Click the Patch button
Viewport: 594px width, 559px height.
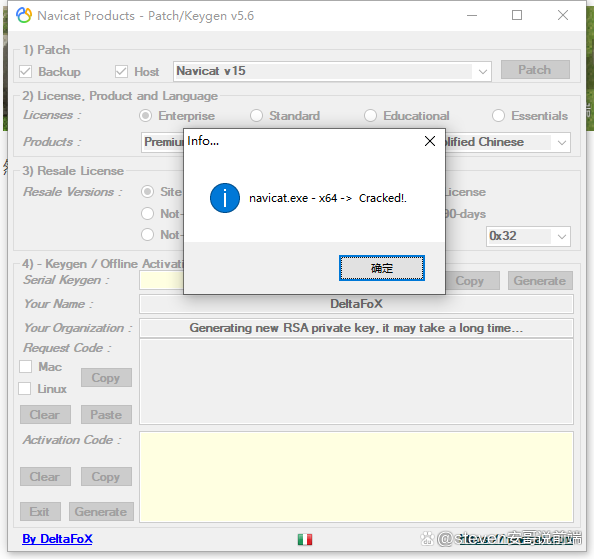click(535, 70)
